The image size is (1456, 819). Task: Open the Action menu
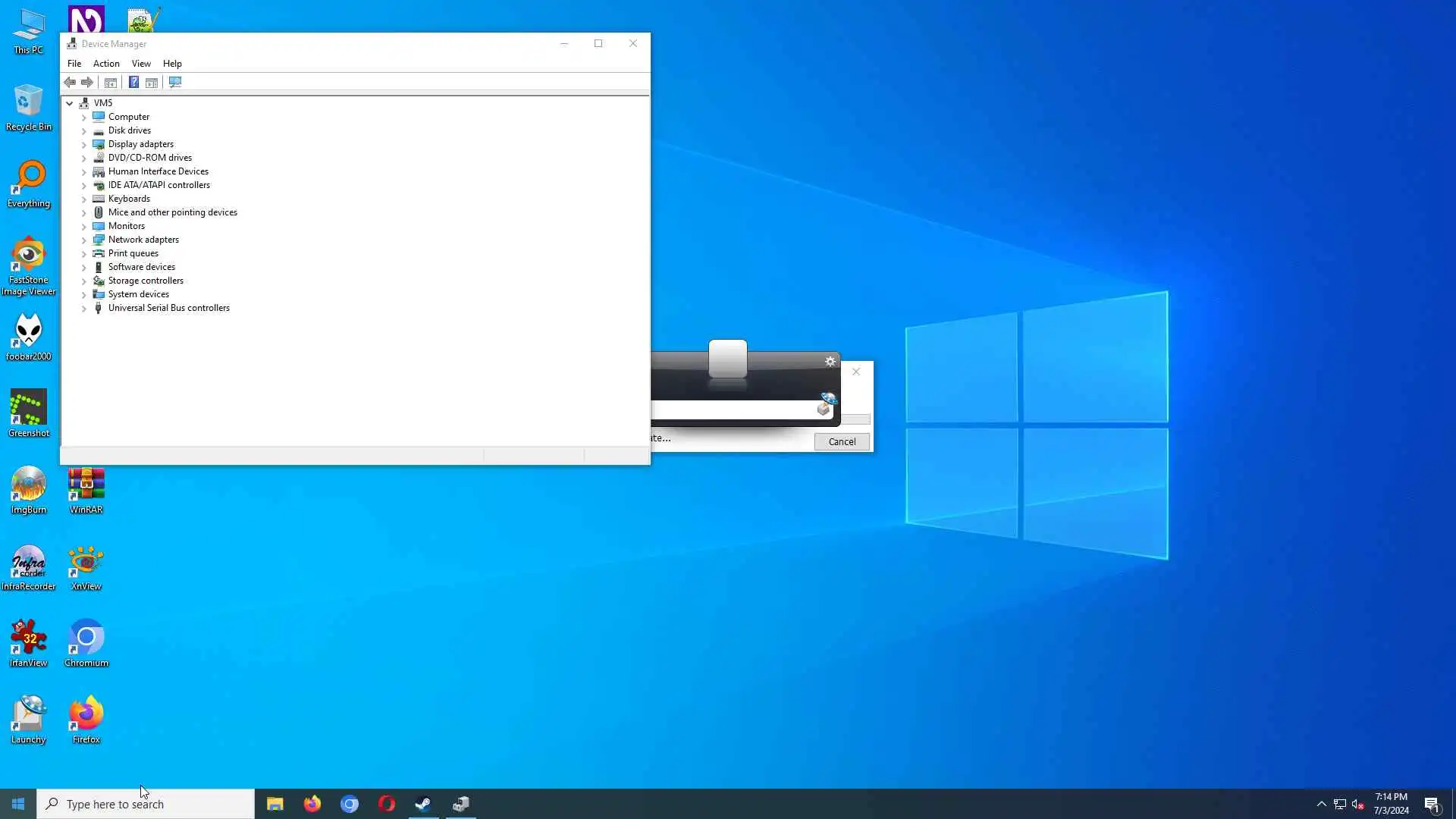(x=106, y=64)
